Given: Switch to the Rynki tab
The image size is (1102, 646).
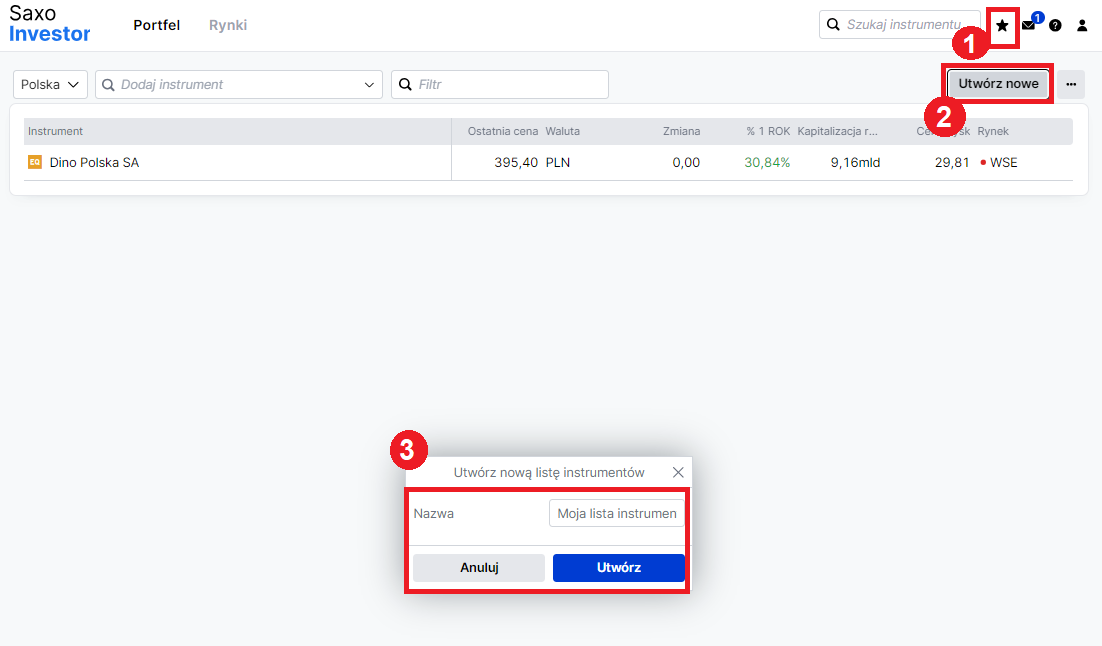Looking at the screenshot, I should [x=228, y=25].
